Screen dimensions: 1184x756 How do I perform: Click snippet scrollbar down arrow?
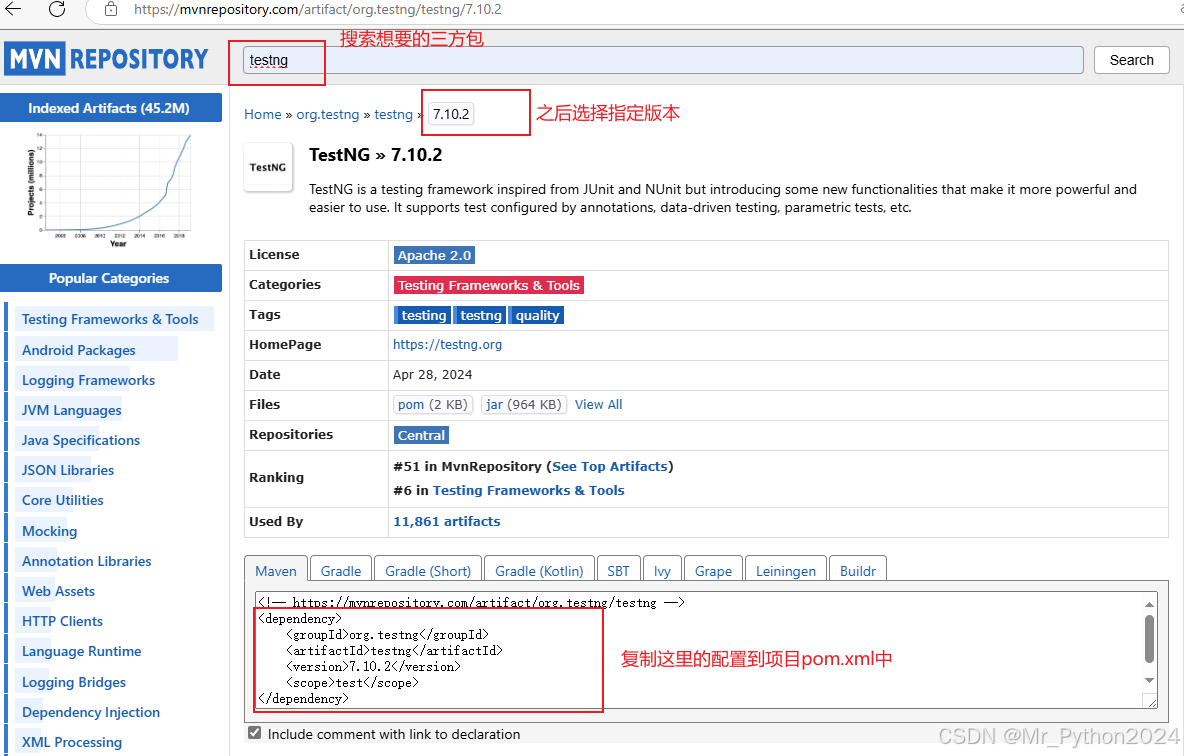(x=1149, y=680)
